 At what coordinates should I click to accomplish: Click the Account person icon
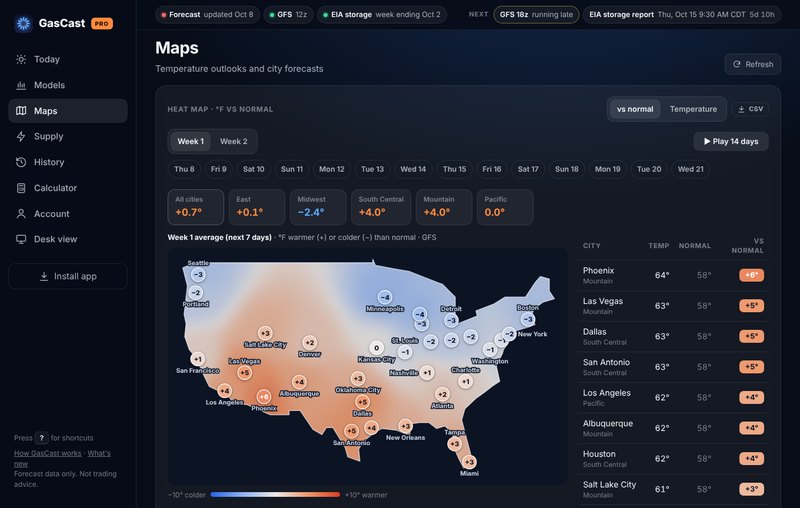[x=21, y=214]
